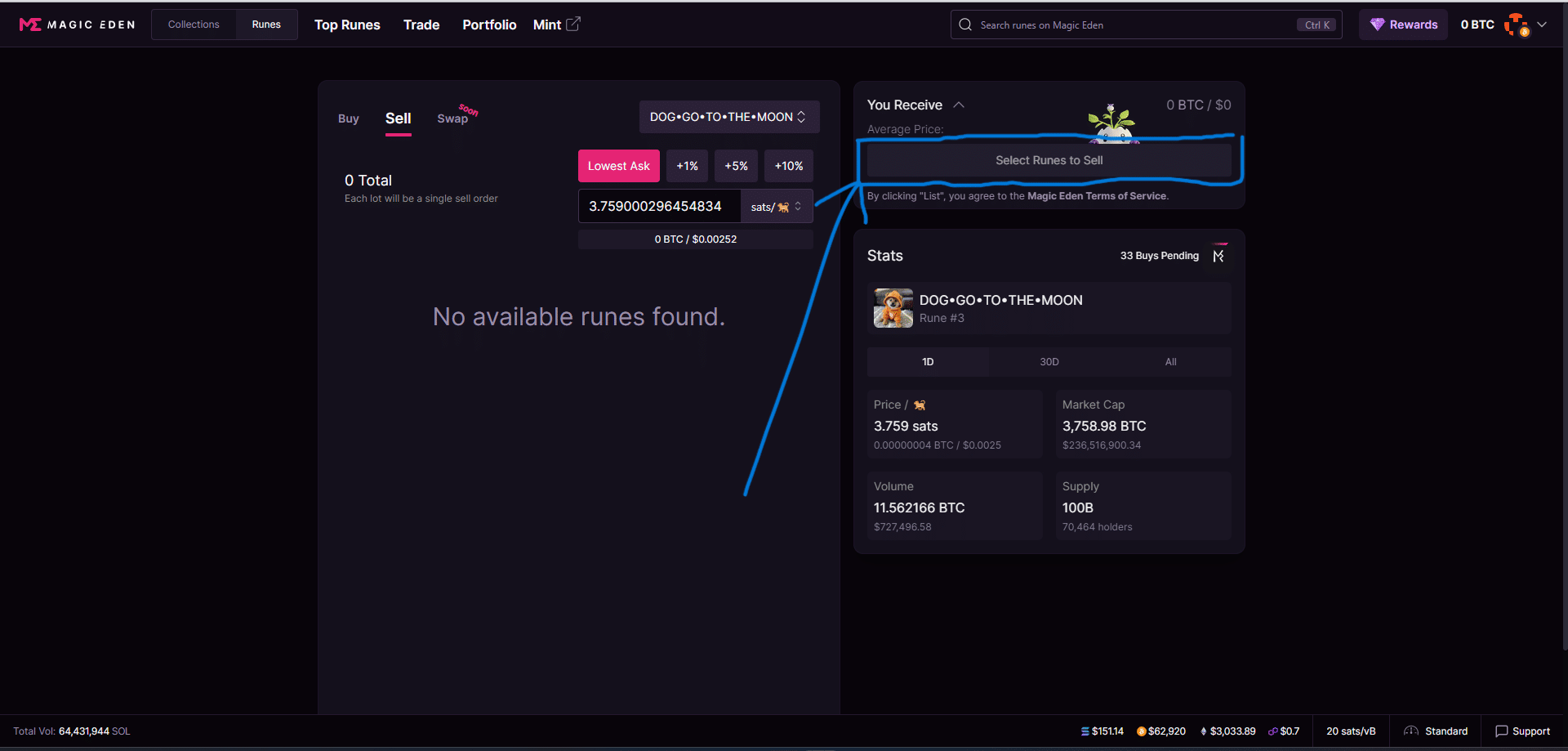The height and width of the screenshot is (751, 1568).
Task: Switch to Collections toggle
Action: [x=194, y=25]
